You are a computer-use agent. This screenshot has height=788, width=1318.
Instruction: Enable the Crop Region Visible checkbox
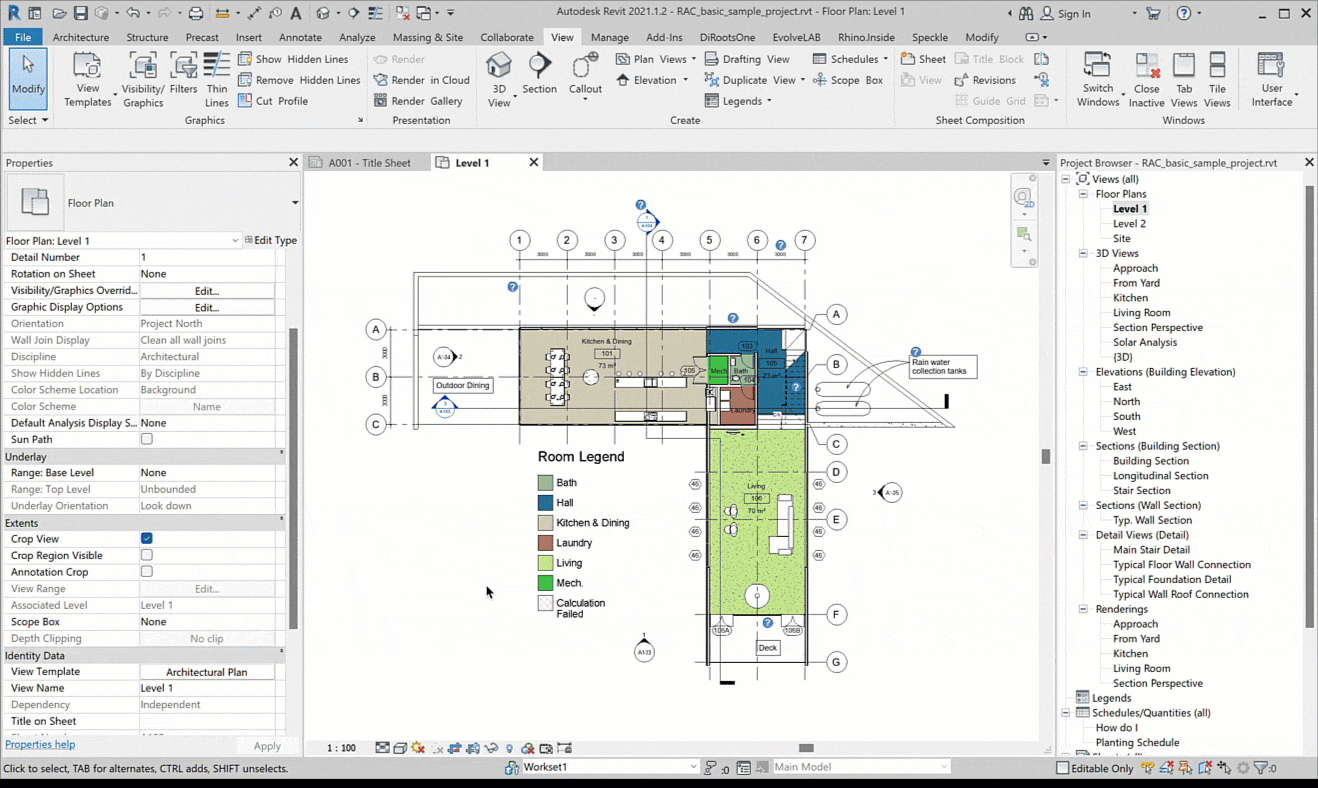click(147, 555)
